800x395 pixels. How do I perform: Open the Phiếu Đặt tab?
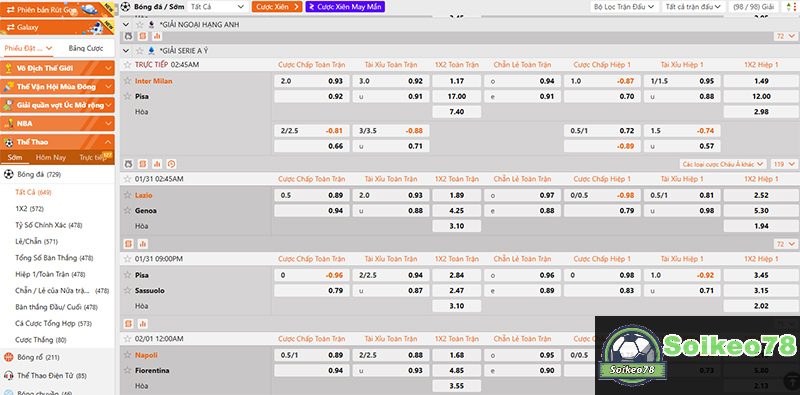tap(29, 48)
